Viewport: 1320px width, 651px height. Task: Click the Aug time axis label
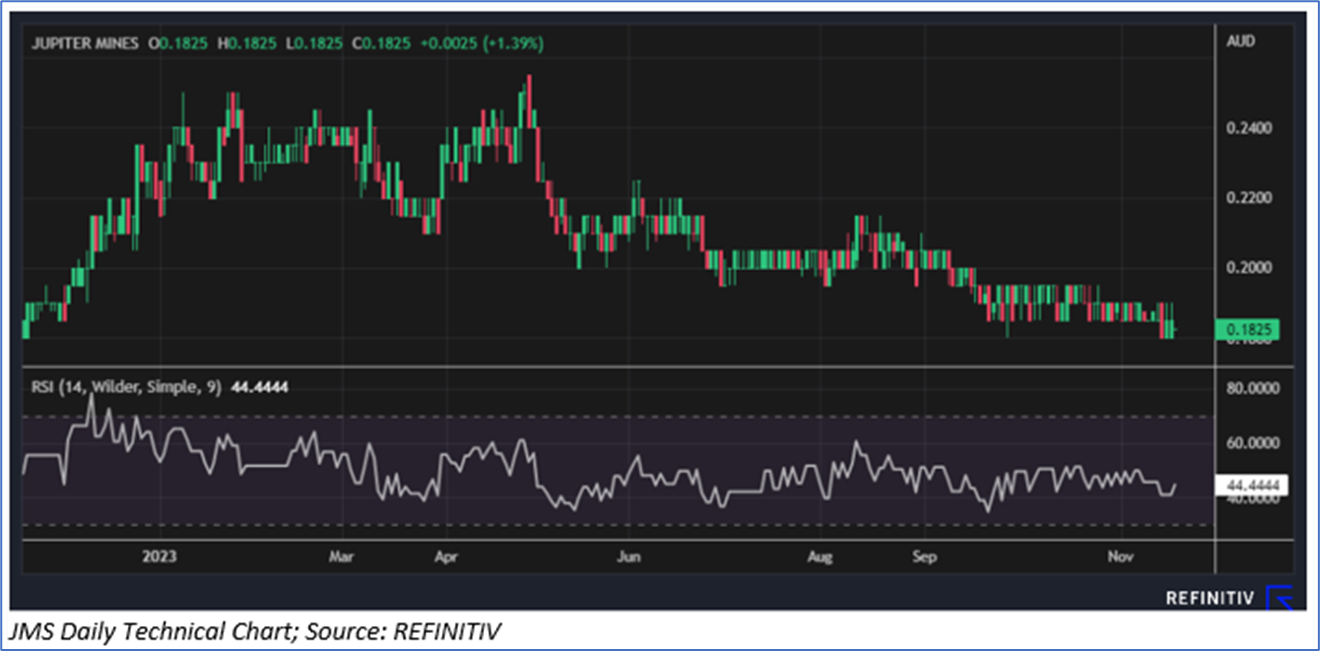[x=821, y=557]
